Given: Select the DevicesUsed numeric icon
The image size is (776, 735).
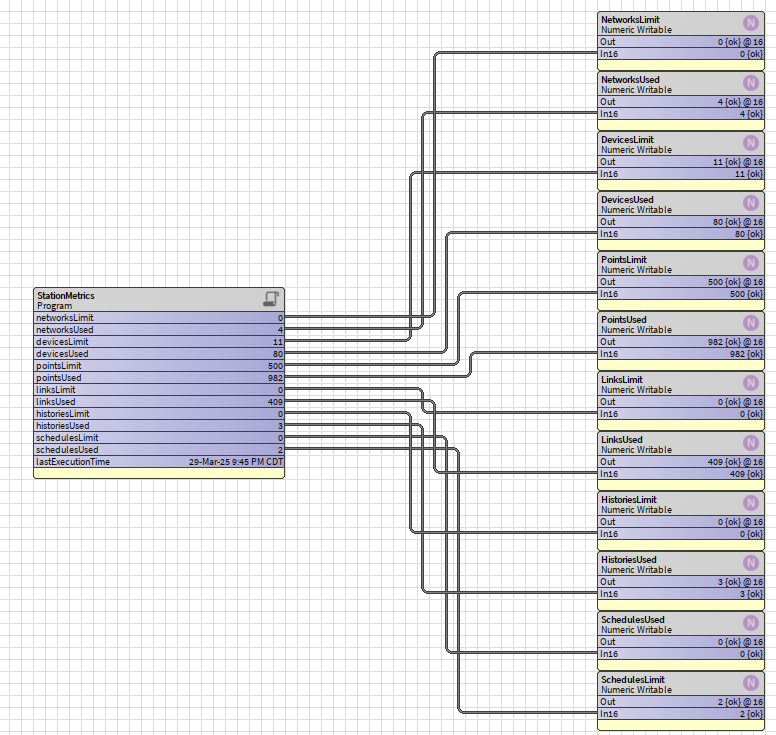Looking at the screenshot, I should point(750,203).
